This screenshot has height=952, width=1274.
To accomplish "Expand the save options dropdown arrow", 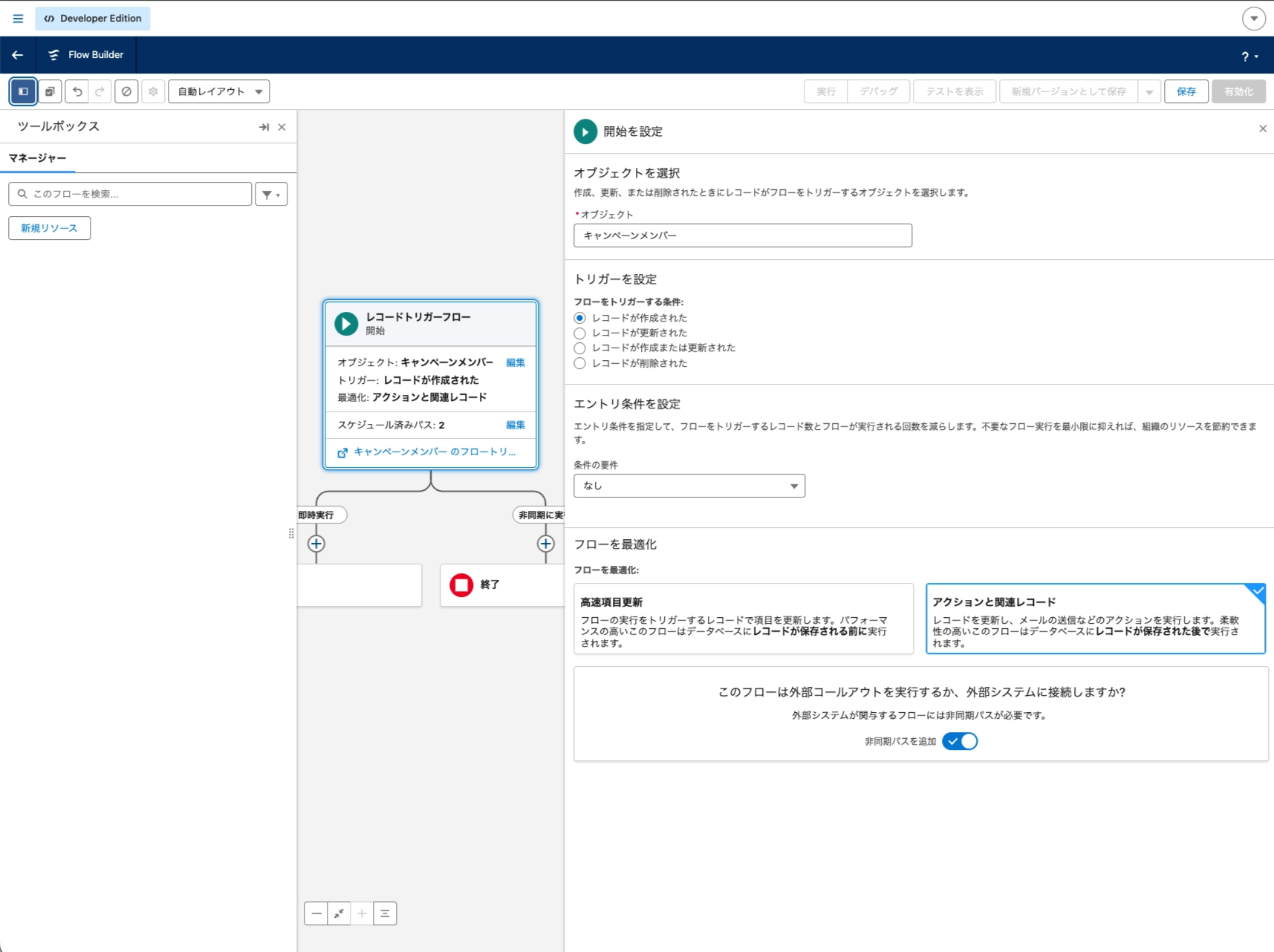I will click(x=1149, y=92).
